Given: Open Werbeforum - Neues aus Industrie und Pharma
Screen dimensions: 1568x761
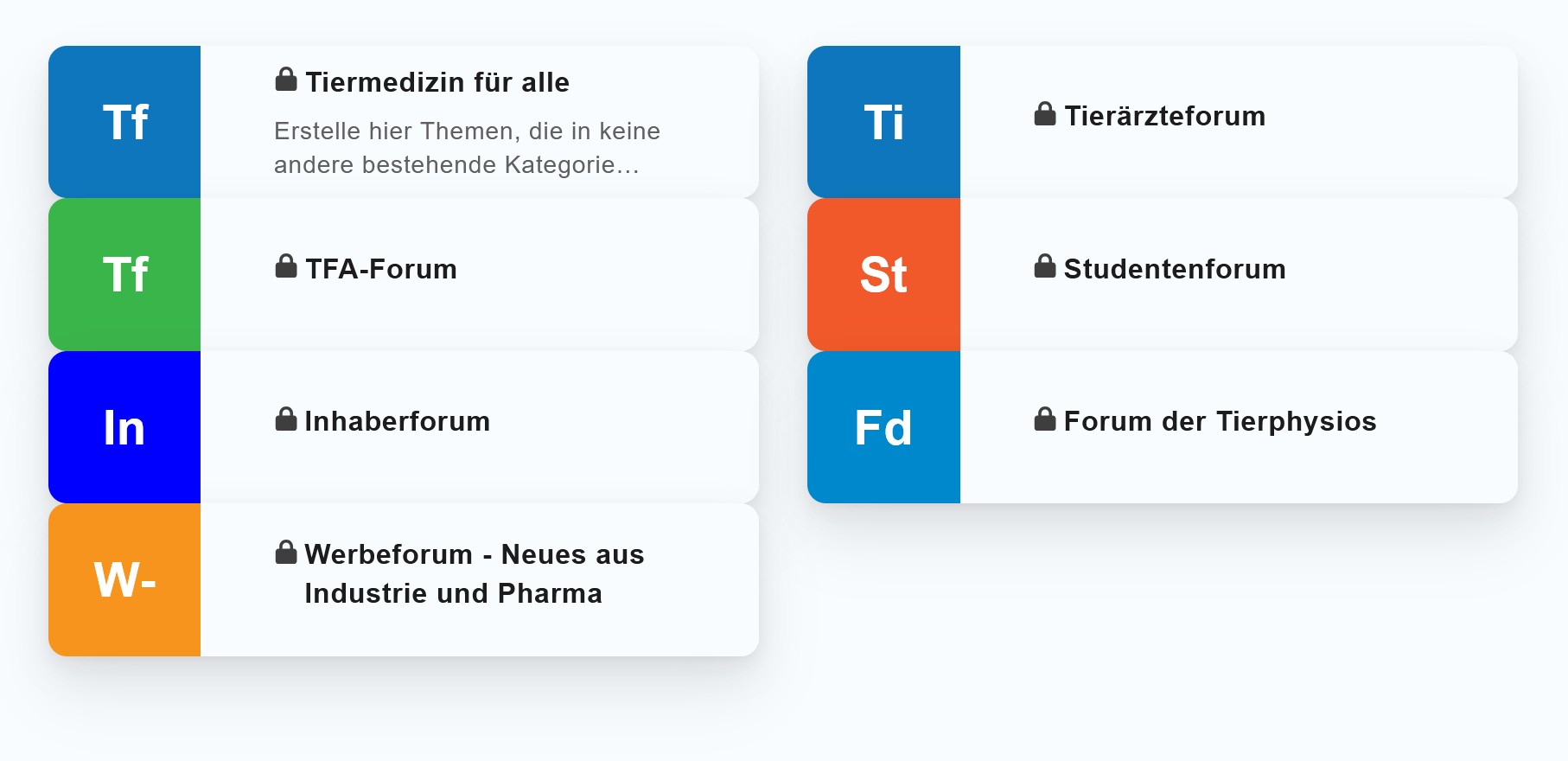Looking at the screenshot, I should point(474,573).
